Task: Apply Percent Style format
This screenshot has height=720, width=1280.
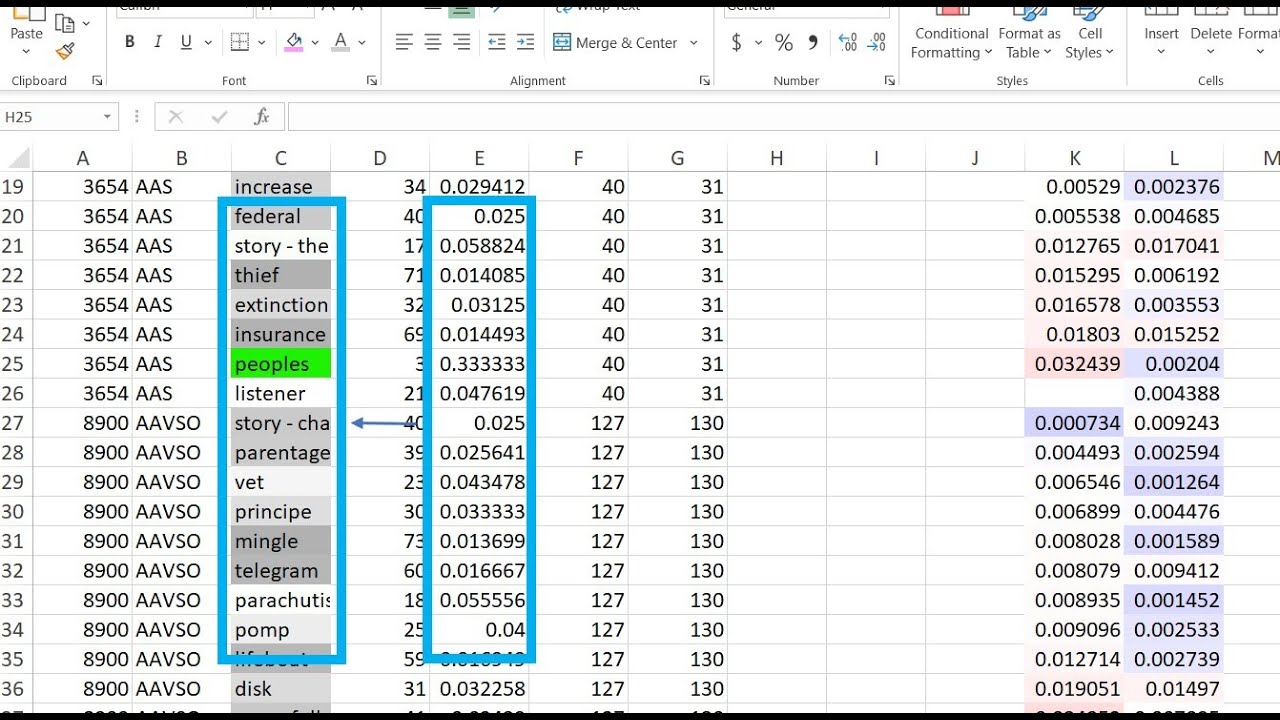Action: [x=784, y=43]
